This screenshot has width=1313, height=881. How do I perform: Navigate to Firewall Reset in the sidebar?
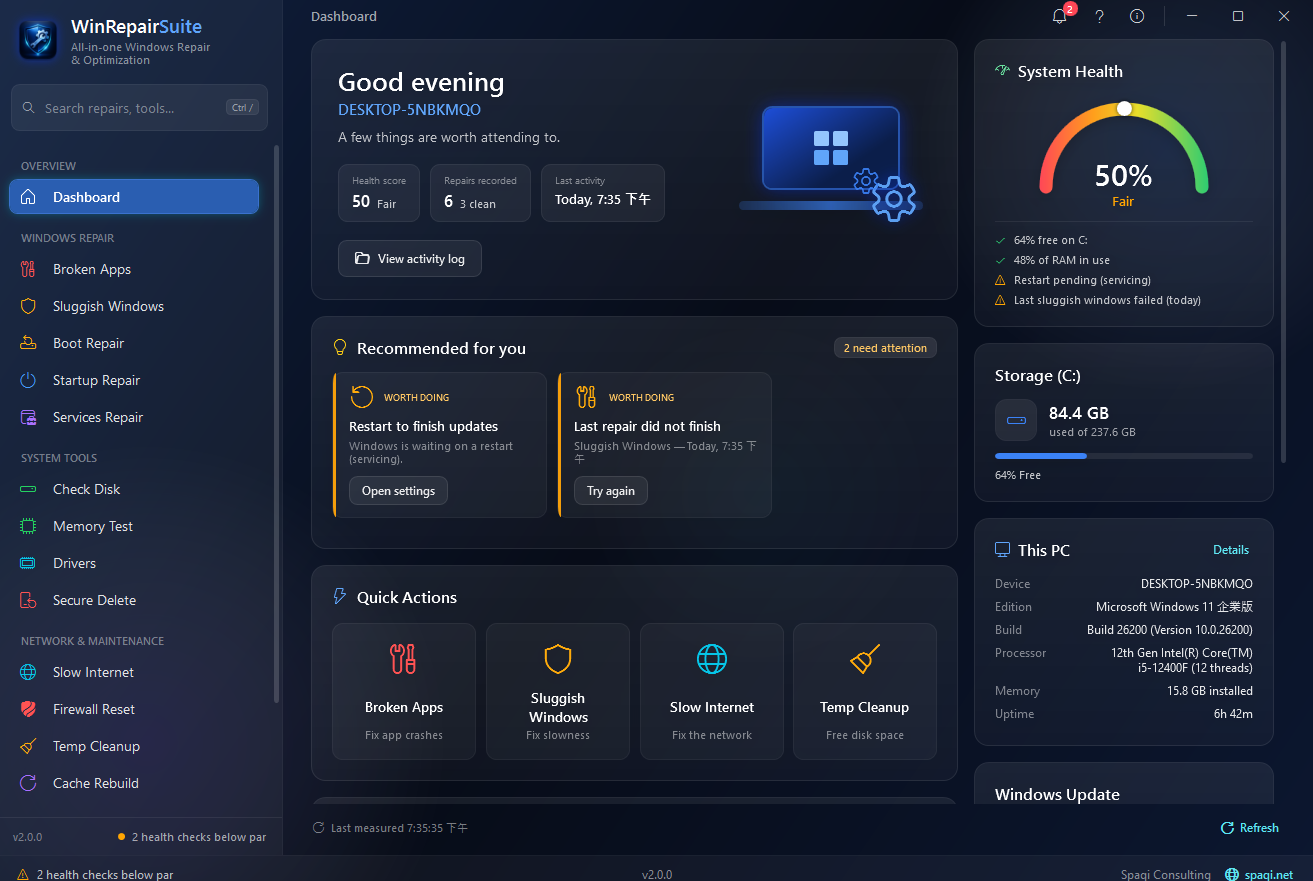click(134, 709)
